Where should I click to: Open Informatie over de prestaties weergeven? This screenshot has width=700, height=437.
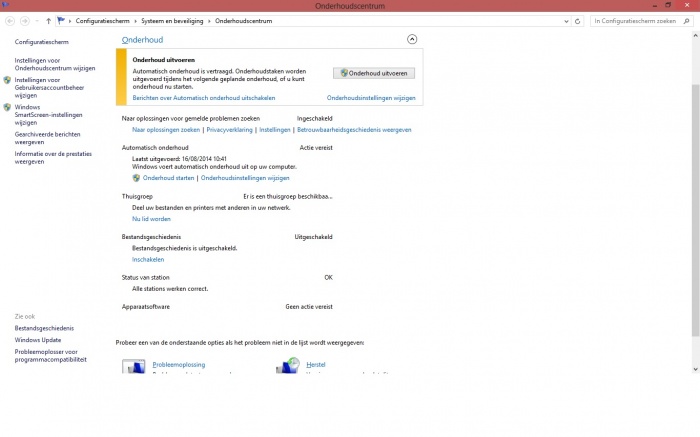(x=53, y=158)
